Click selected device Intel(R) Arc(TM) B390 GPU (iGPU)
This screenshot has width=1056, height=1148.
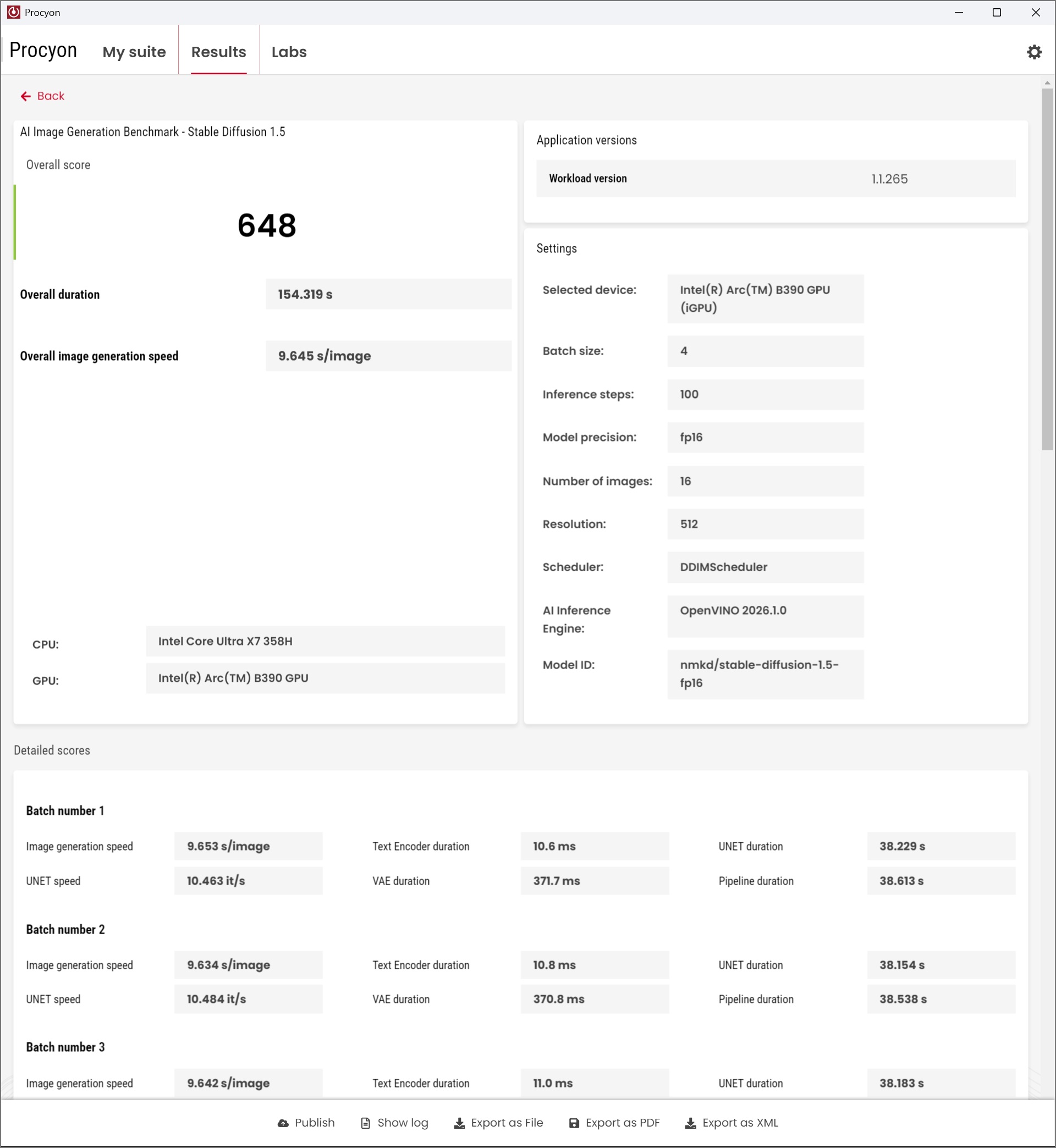coord(766,299)
